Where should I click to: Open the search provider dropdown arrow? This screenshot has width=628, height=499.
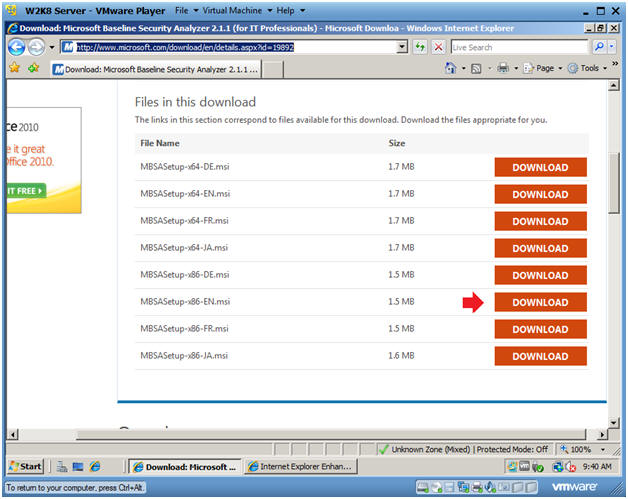pyautogui.click(x=612, y=47)
